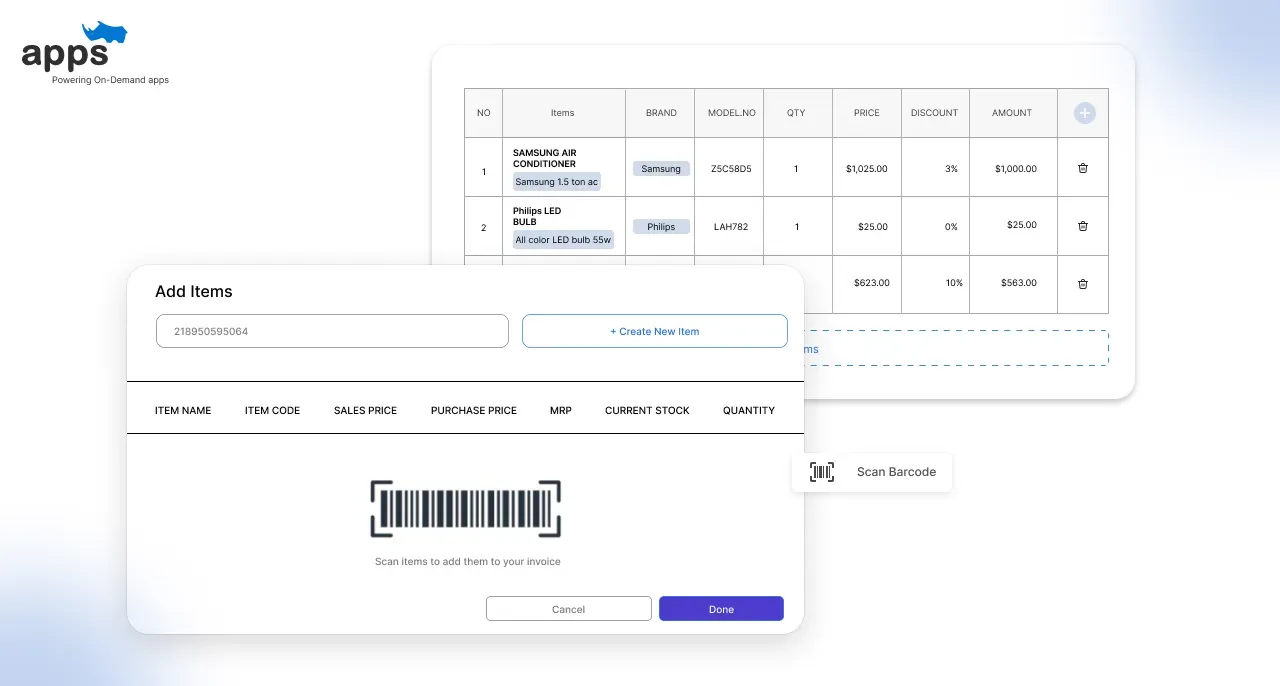Click the PURCHASE PRICE column header
The image size is (1280, 686).
pos(474,410)
